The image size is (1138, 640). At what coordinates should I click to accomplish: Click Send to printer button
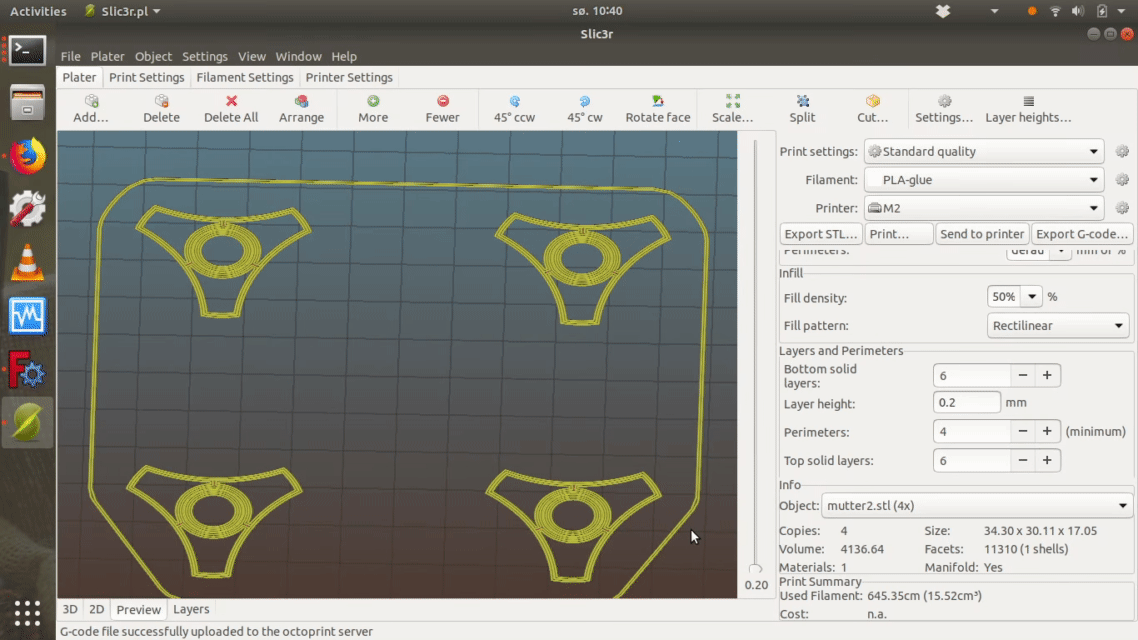[x=982, y=234]
